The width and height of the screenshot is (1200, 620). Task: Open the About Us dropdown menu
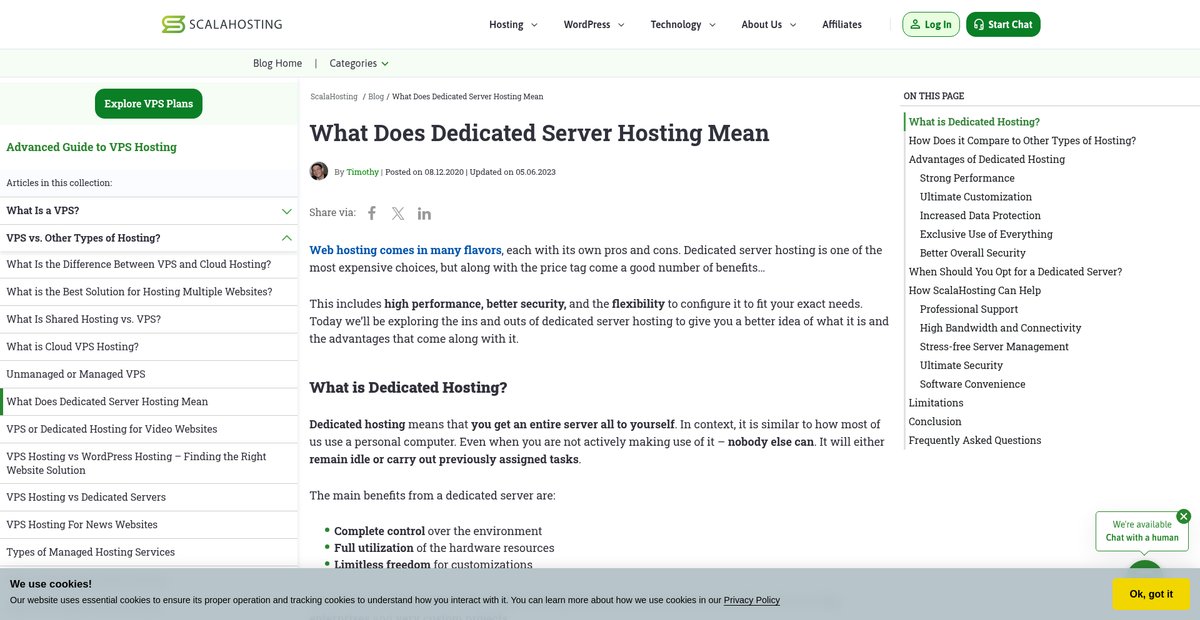click(769, 25)
